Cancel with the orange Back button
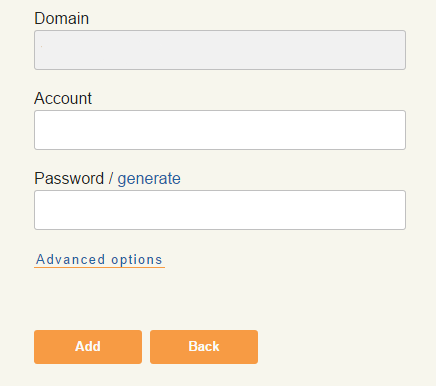Viewport: 436px width, 386px height. pyautogui.click(x=204, y=347)
